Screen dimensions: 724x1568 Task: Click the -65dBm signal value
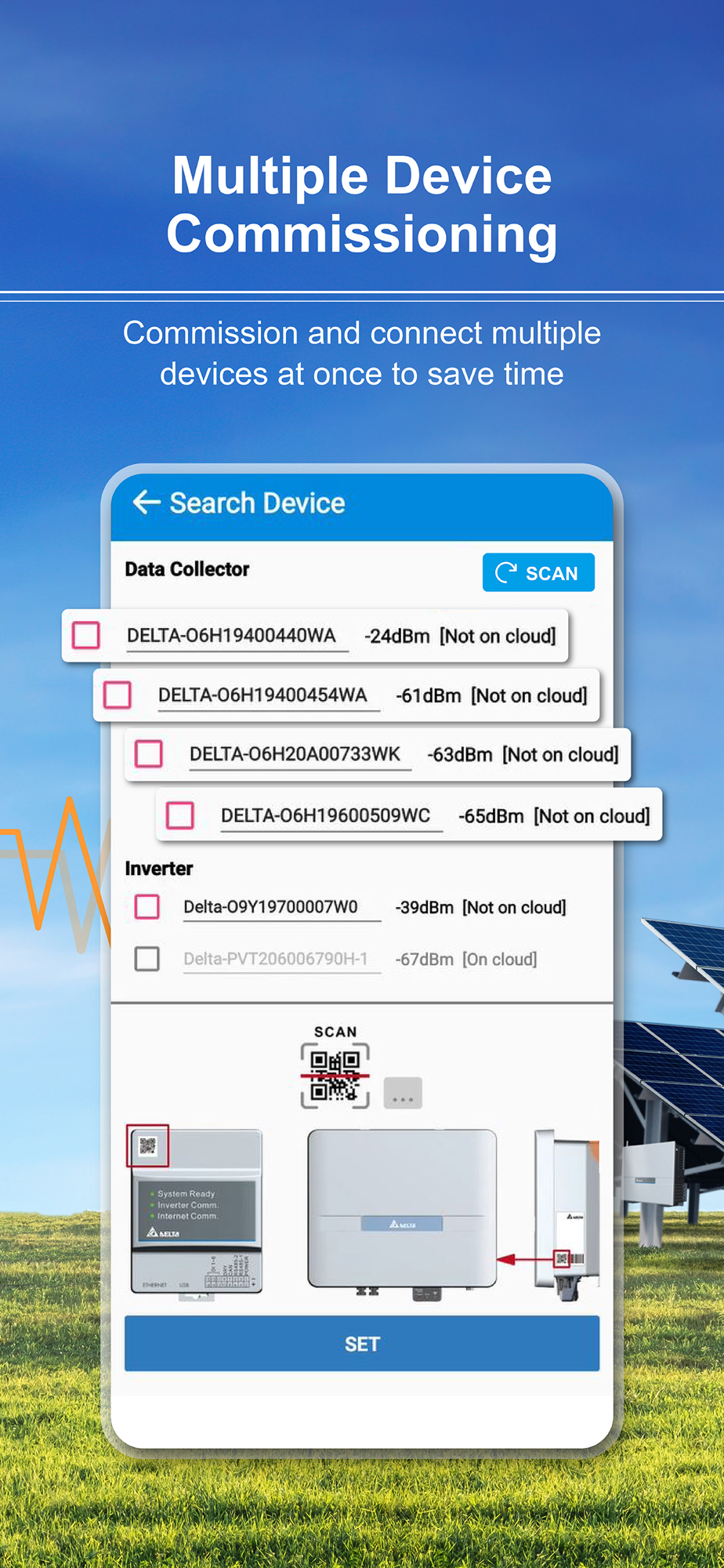pos(491,816)
